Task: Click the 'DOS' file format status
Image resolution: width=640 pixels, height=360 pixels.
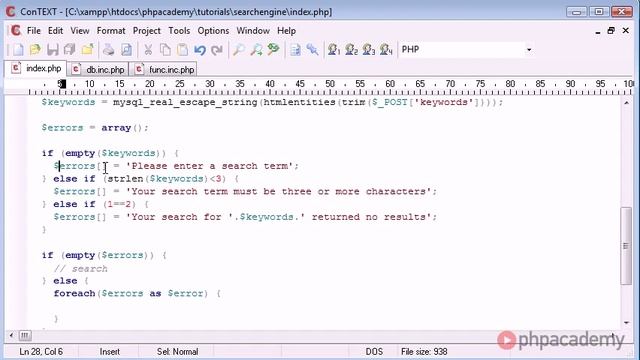Action: [374, 351]
